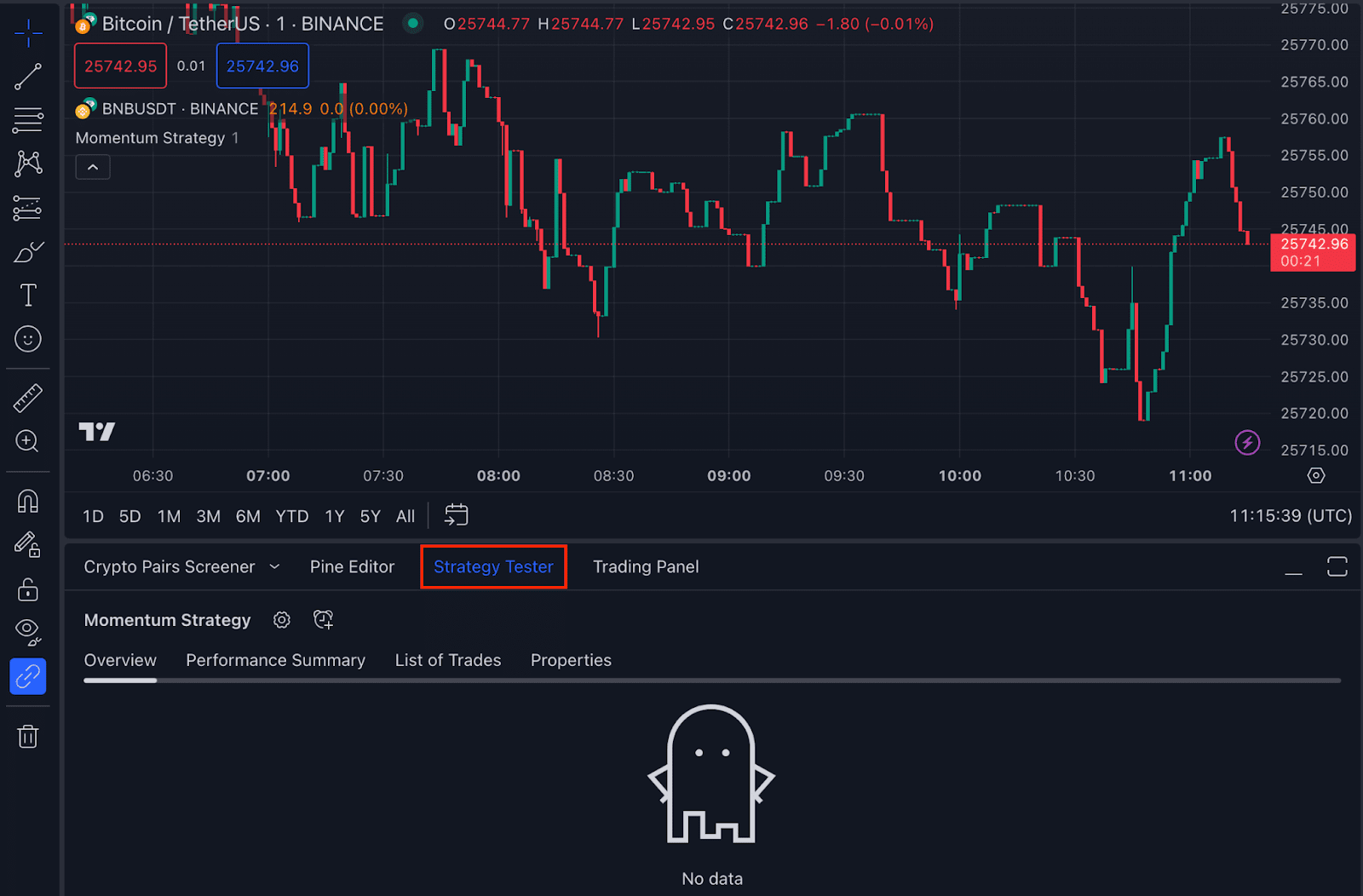Click the Bitcoin / TetherUS symbol title
Viewport: 1363px width, 896px height.
click(181, 24)
